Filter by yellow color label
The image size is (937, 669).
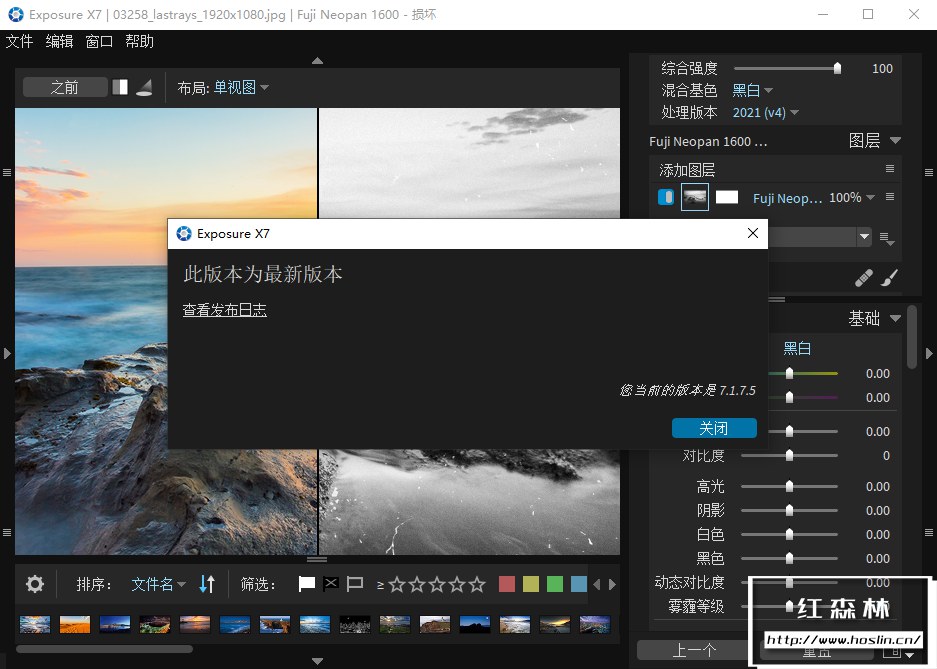531,584
